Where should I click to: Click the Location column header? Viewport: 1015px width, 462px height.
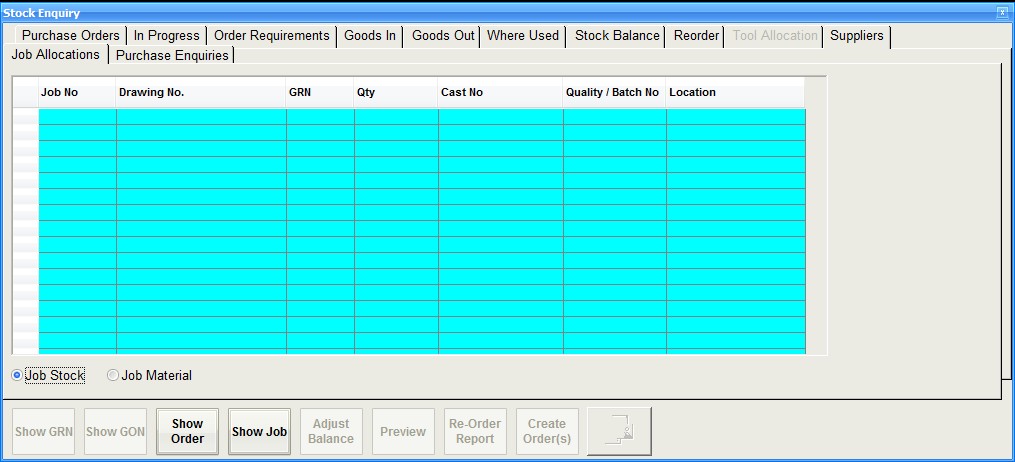pos(735,92)
